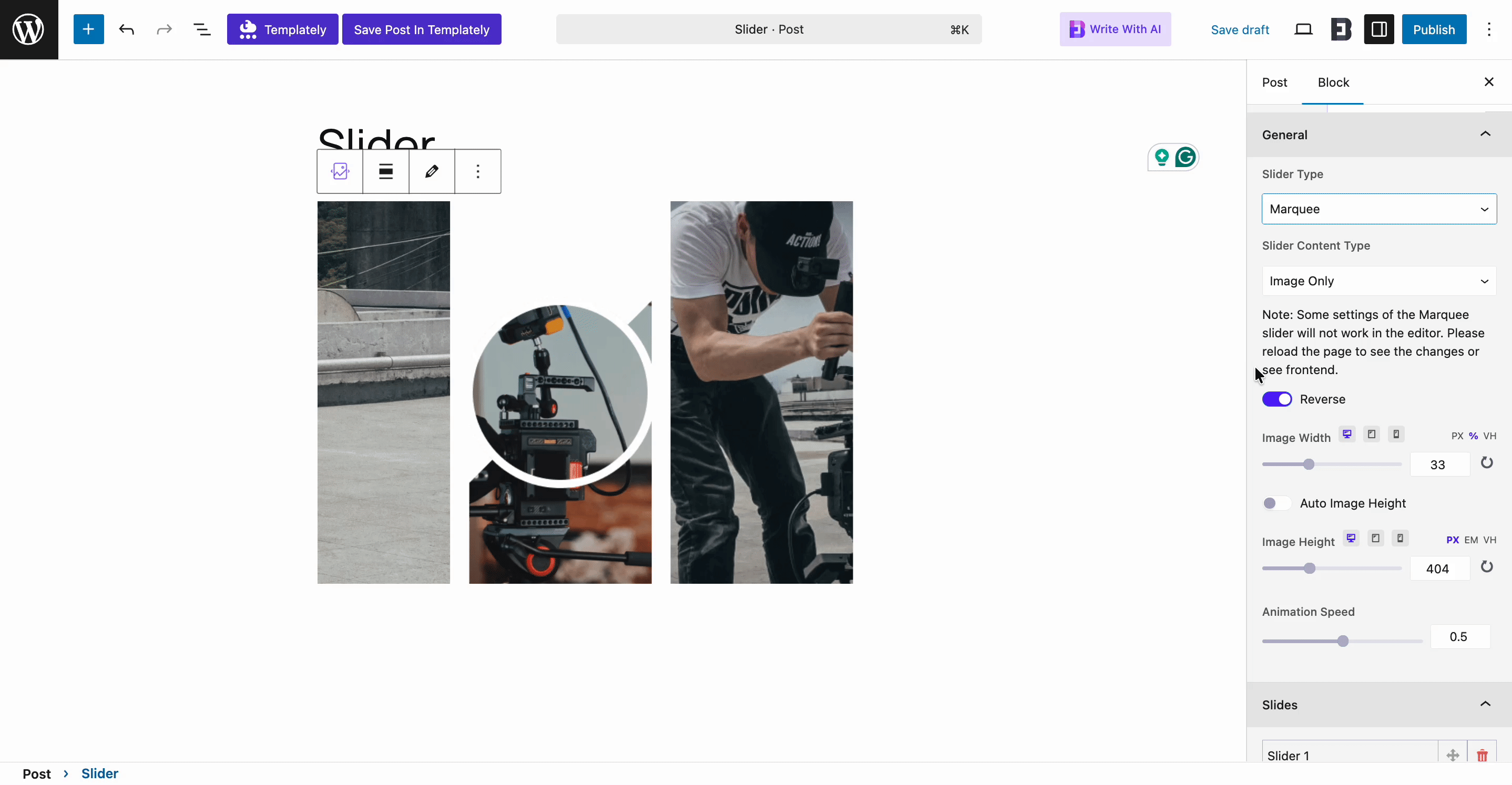This screenshot has width=1512, height=785.
Task: Select PX unit for Image Width
Action: point(1457,436)
